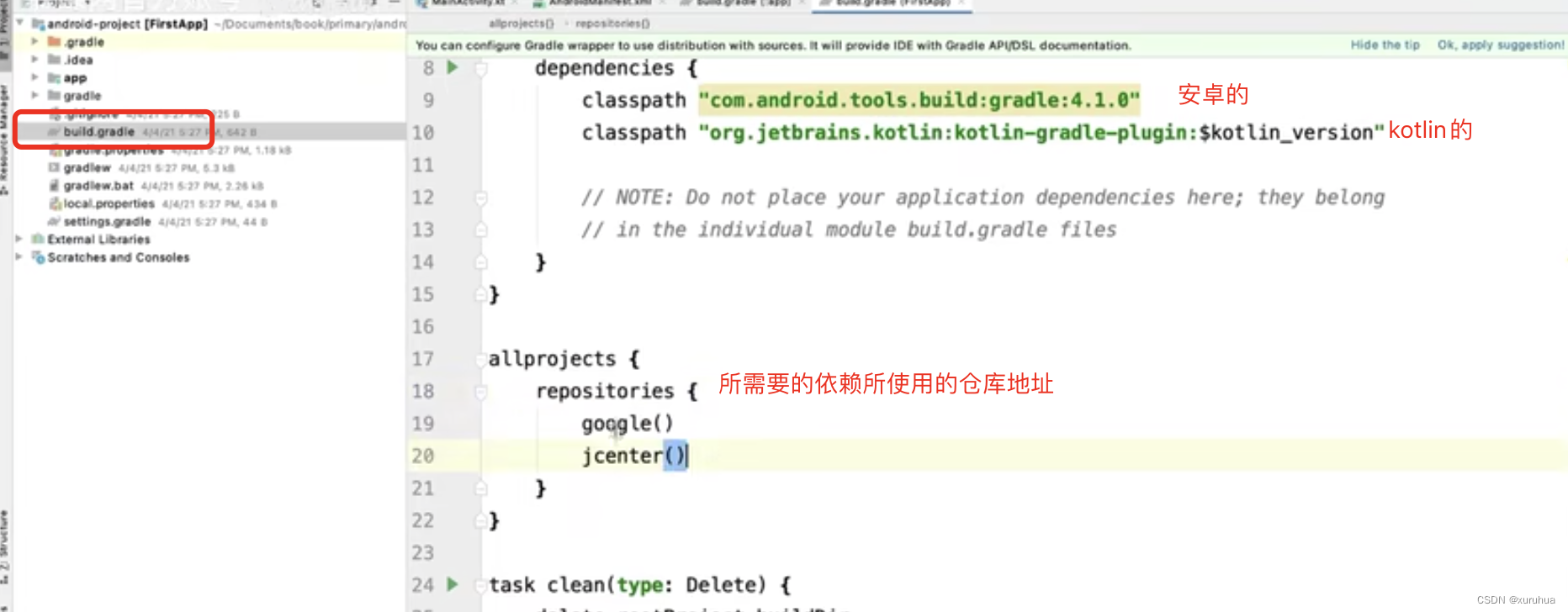Click the repositories{} breadcrumb
Image resolution: width=1568 pixels, height=612 pixels.
612,24
